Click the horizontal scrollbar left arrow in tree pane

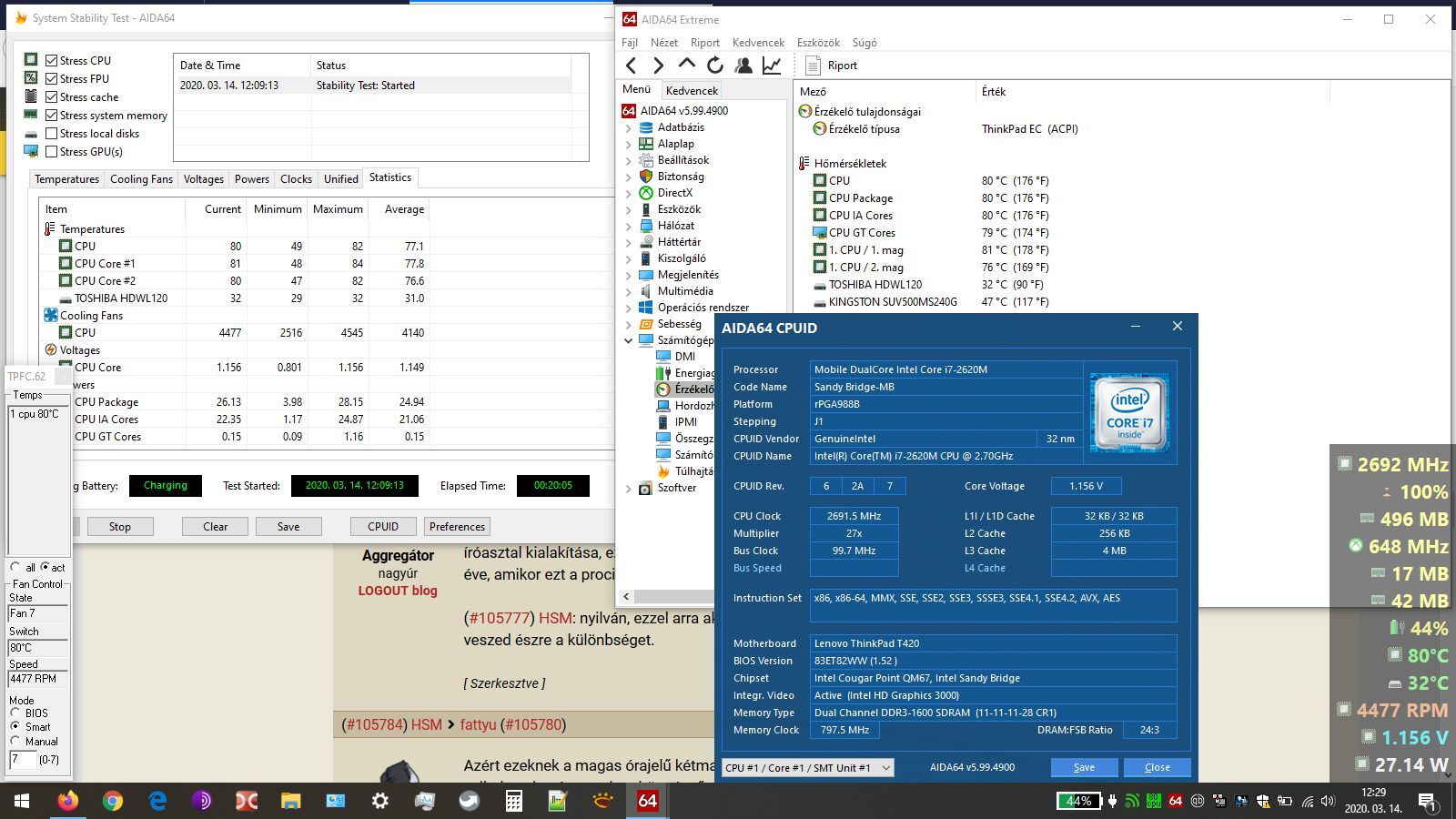tap(626, 597)
